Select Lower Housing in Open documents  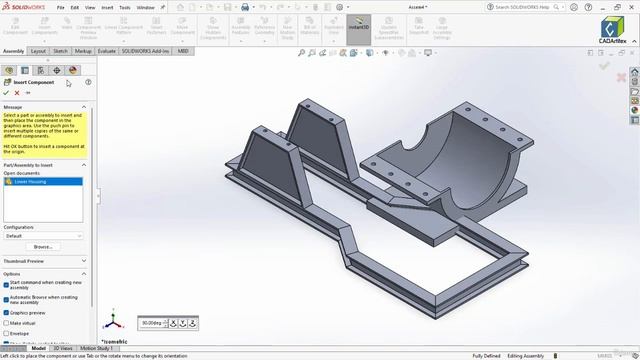tap(43, 182)
